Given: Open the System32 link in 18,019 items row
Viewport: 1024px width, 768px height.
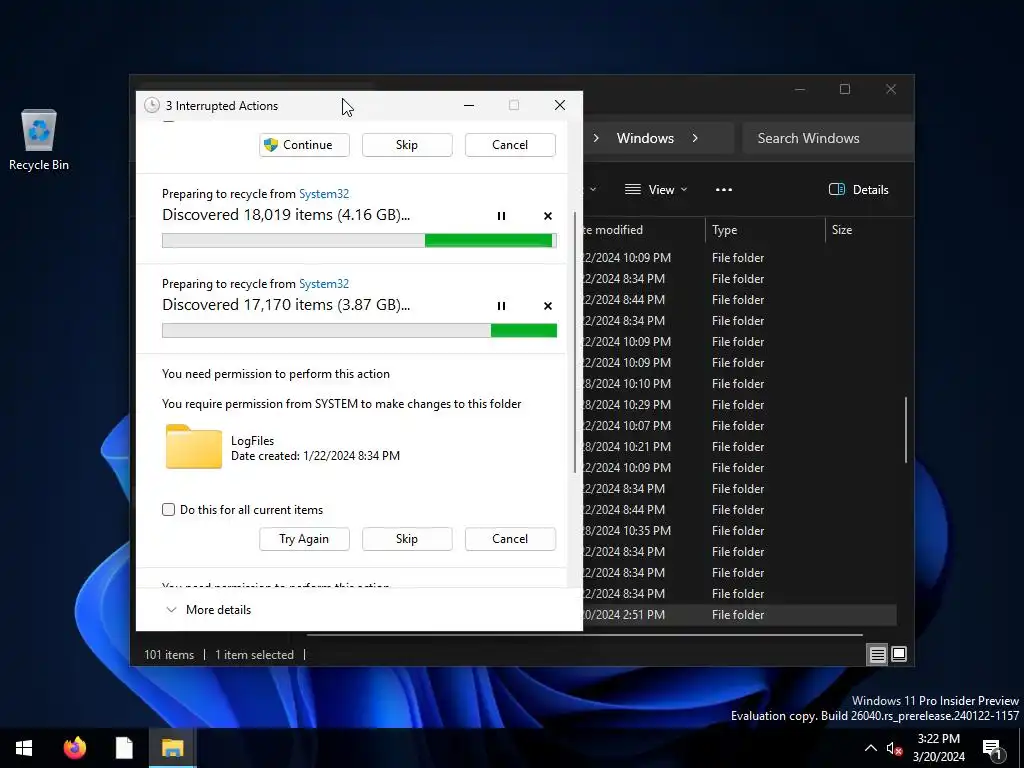Looking at the screenshot, I should pos(324,194).
